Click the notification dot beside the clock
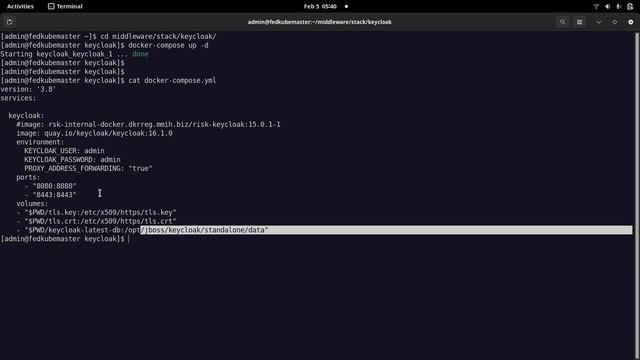 point(347,6)
